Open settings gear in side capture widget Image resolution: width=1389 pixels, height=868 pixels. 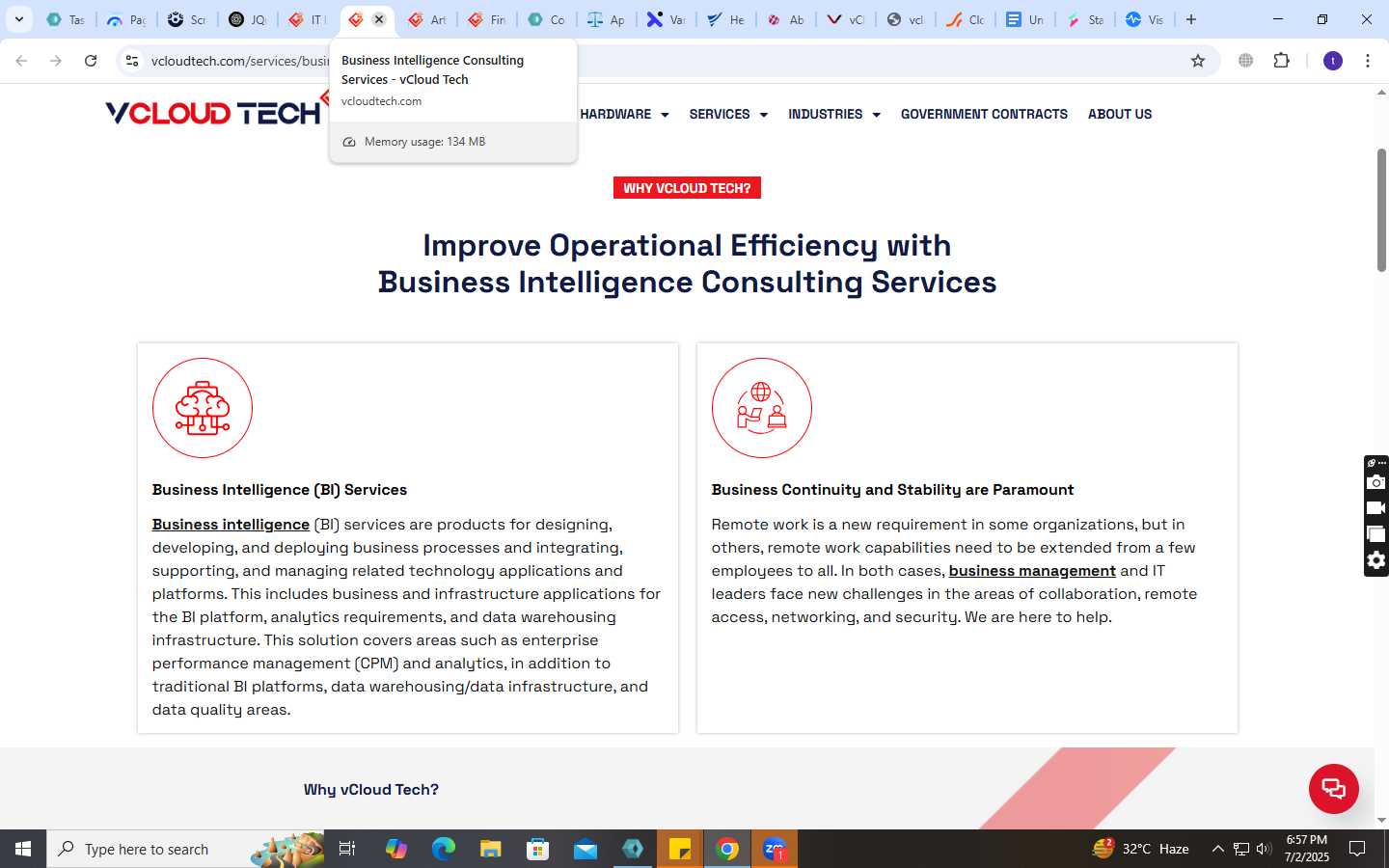tap(1375, 560)
